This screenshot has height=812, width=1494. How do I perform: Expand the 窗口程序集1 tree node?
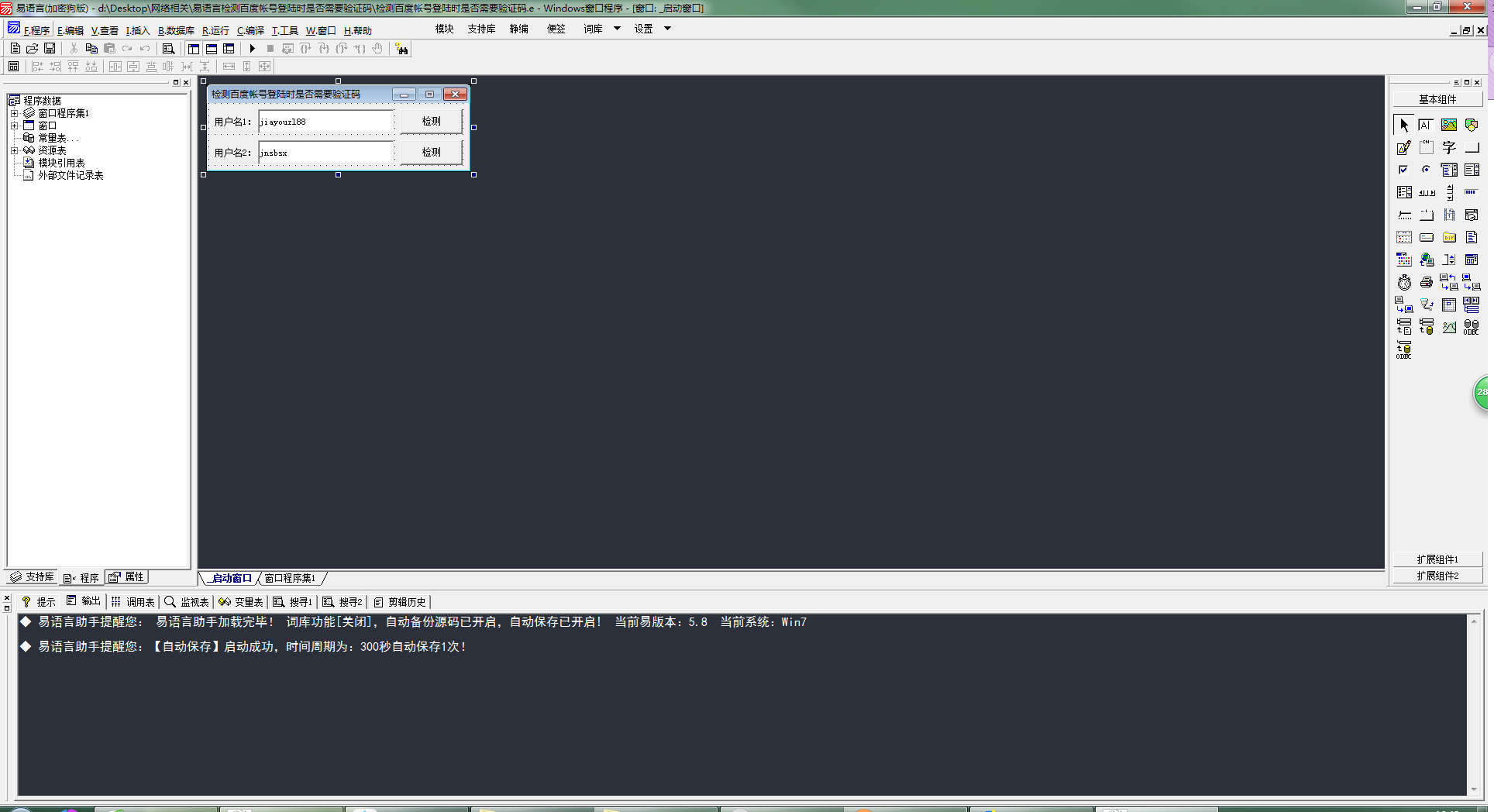click(14, 113)
